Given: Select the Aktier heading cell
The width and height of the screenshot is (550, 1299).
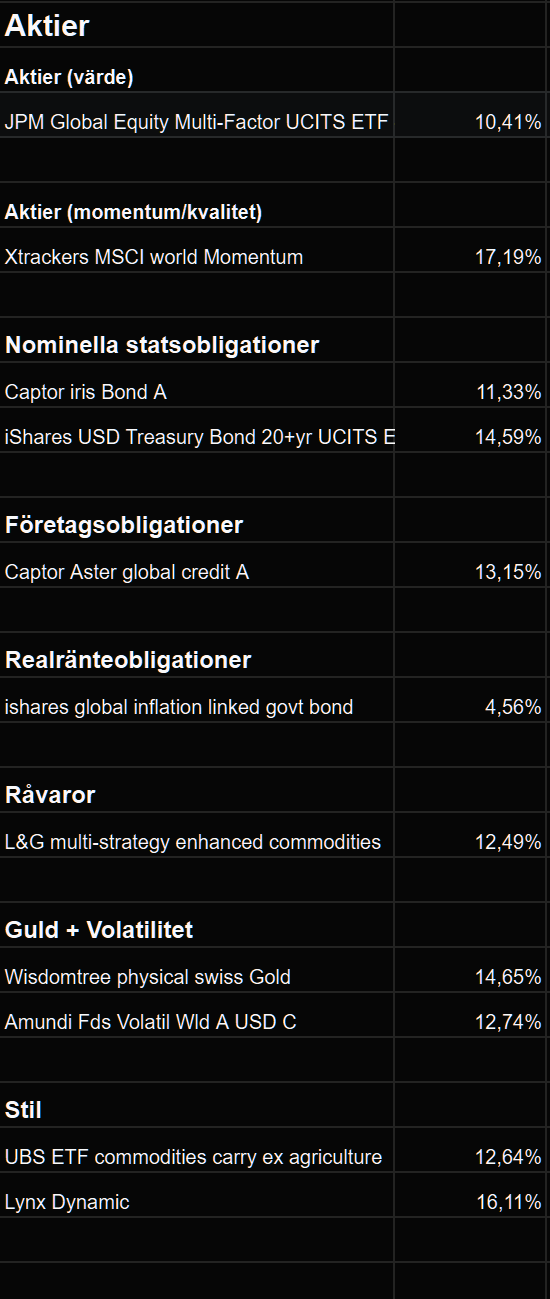Looking at the screenshot, I should [197, 24].
